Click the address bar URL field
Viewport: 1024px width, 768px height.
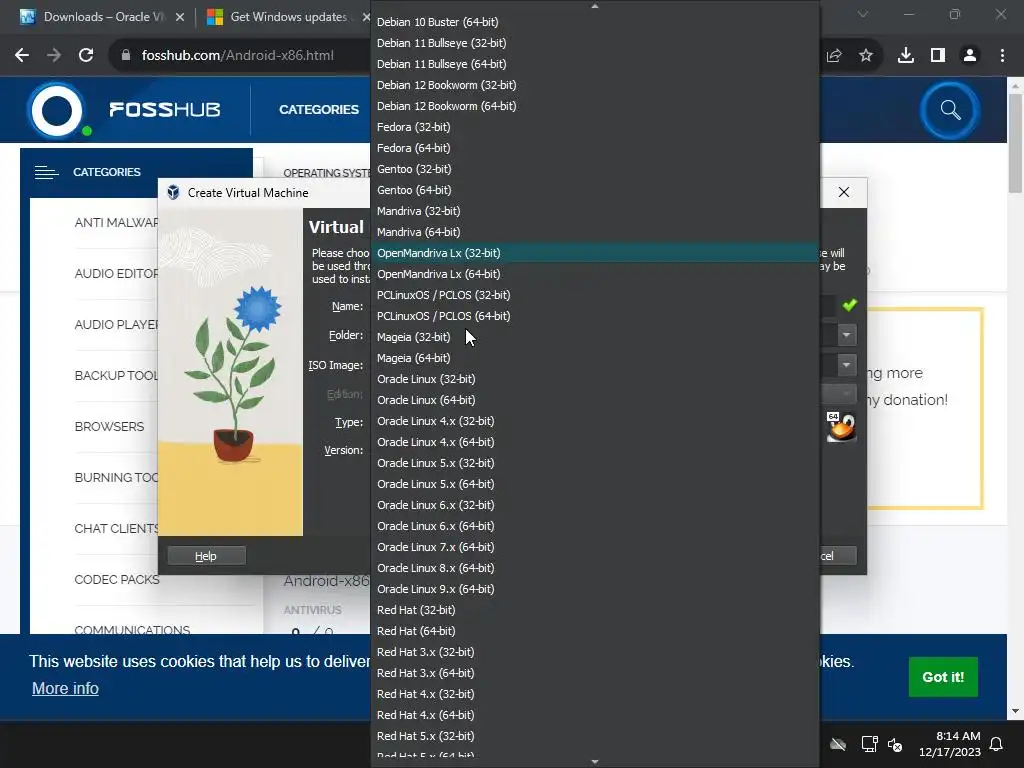click(238, 56)
